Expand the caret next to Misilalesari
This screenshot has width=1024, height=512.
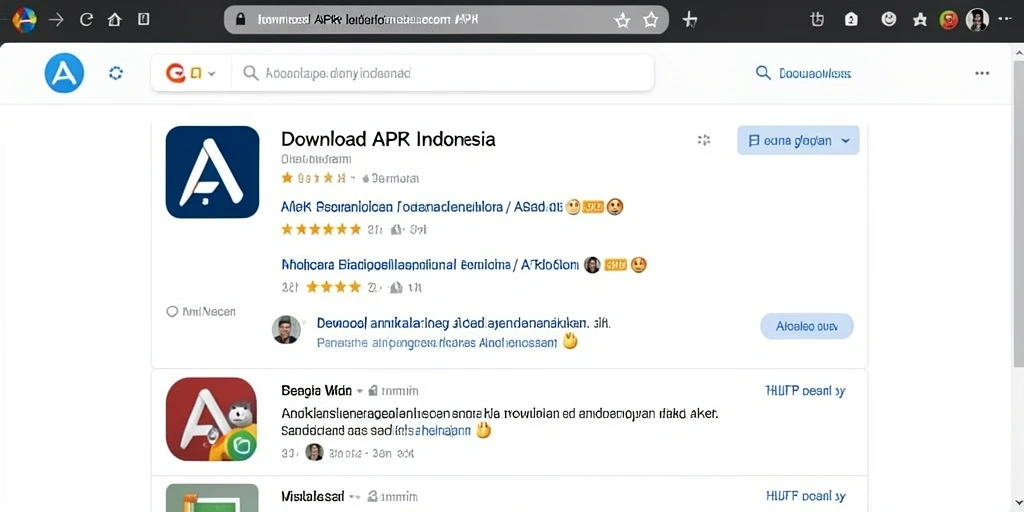(356, 497)
